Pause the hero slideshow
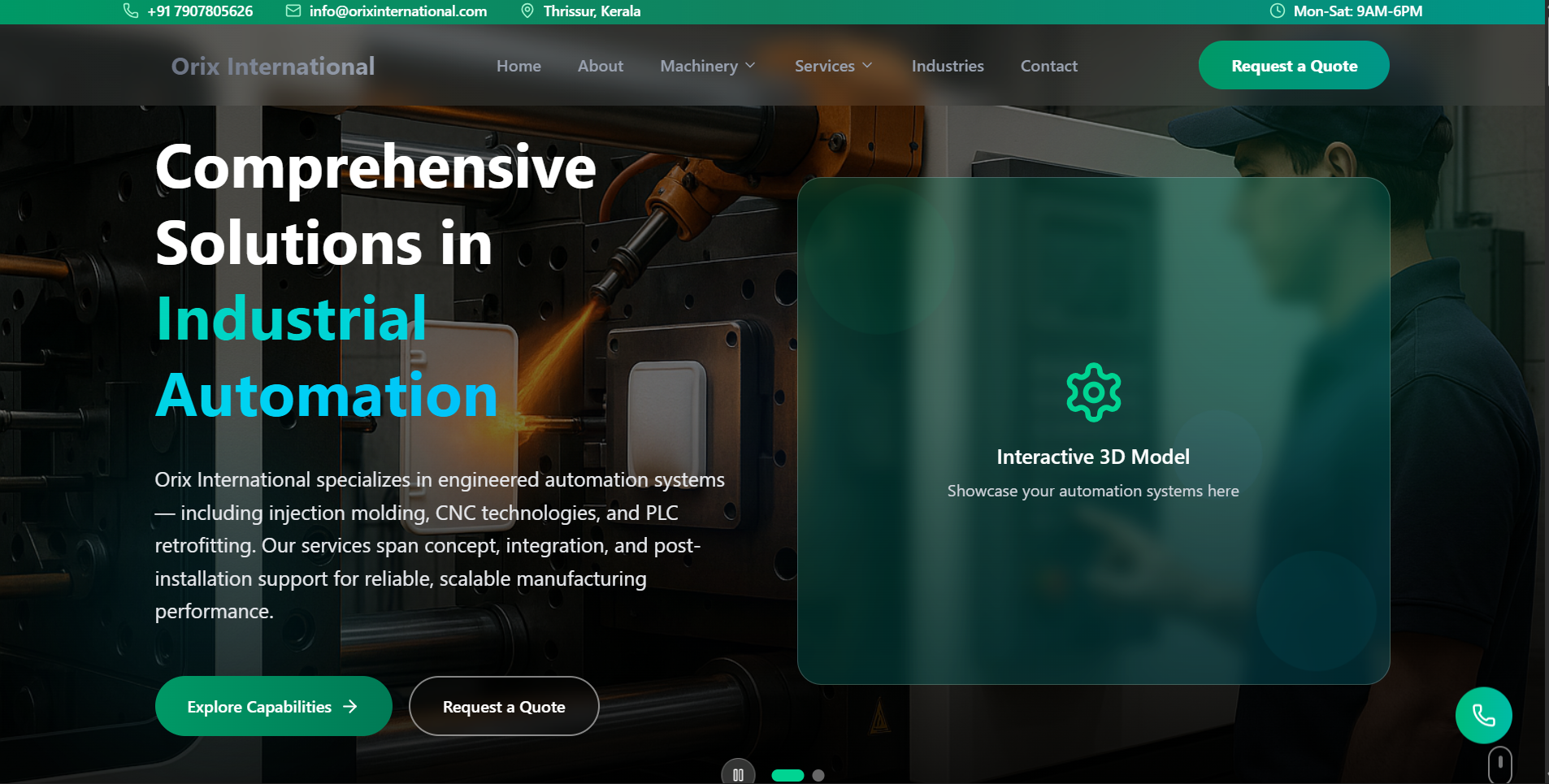The width and height of the screenshot is (1549, 784). (x=738, y=774)
